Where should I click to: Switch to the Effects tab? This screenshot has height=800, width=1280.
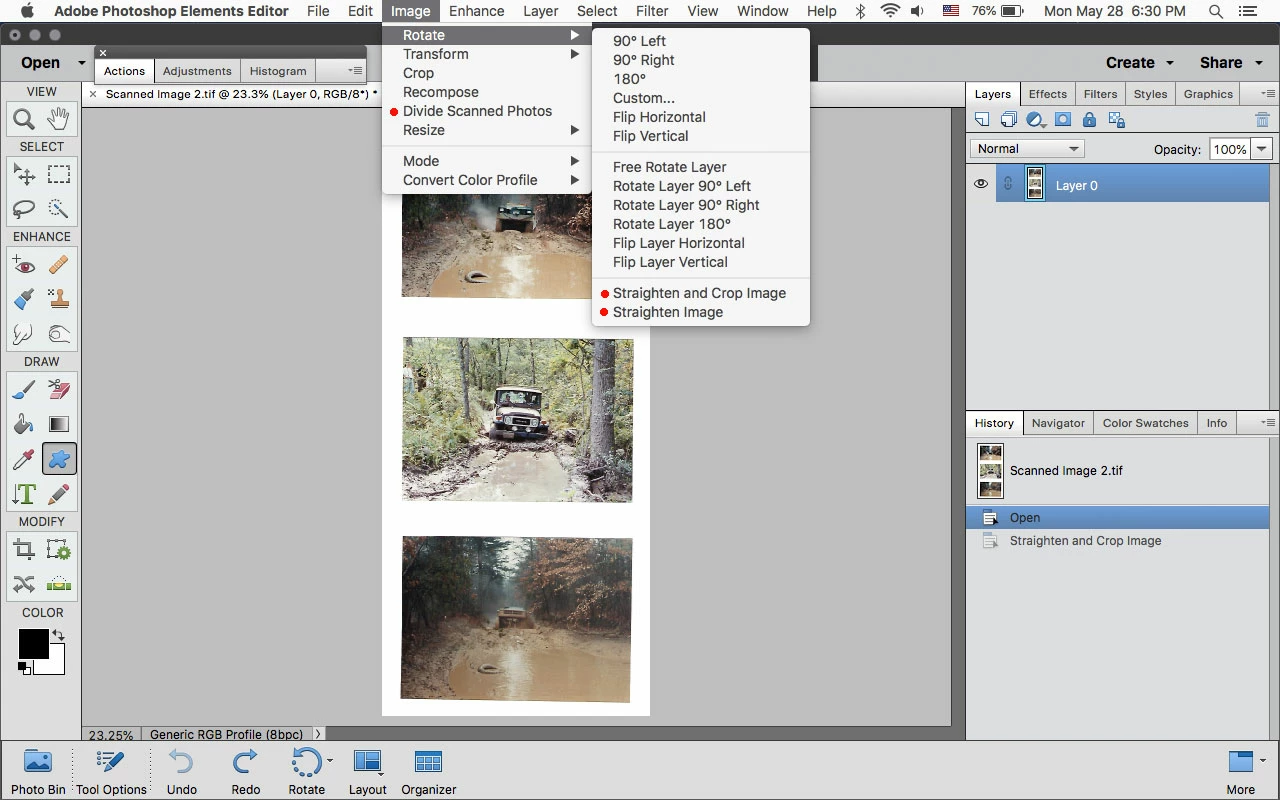pyautogui.click(x=1048, y=94)
